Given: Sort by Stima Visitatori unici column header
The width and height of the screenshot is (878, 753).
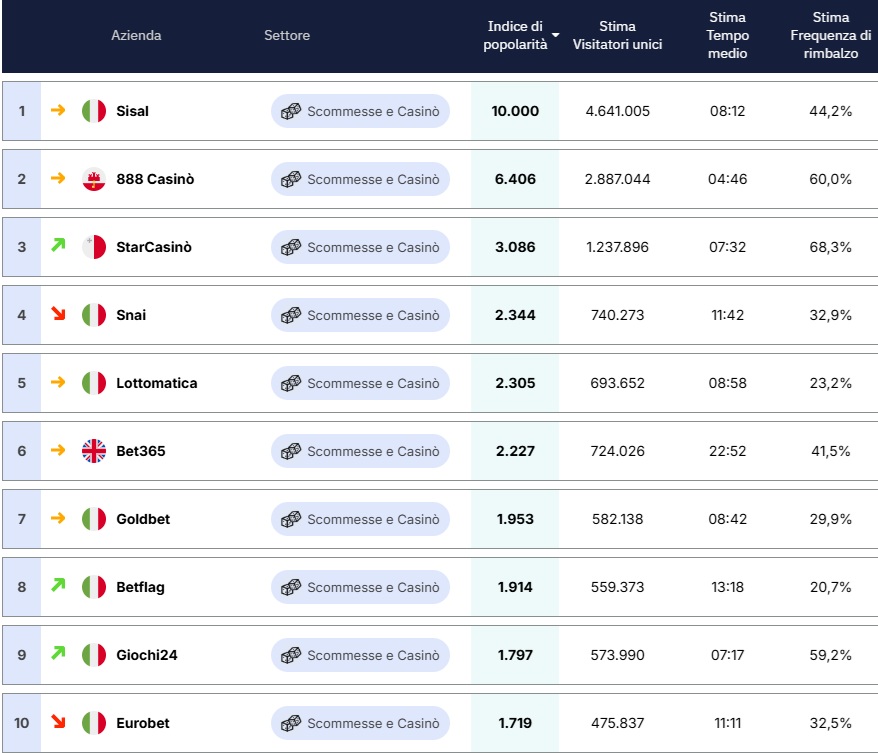Looking at the screenshot, I should [617, 35].
